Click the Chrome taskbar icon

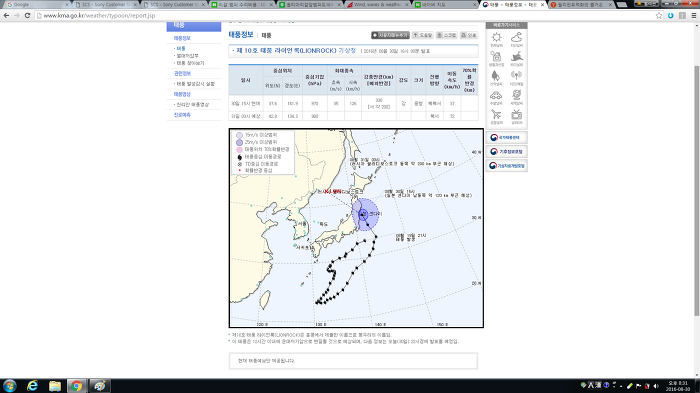[77, 385]
